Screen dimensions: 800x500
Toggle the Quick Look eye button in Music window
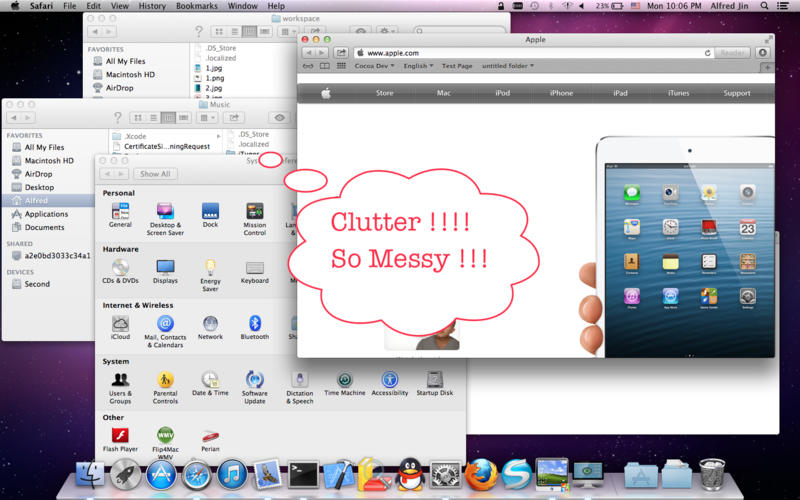(x=280, y=118)
